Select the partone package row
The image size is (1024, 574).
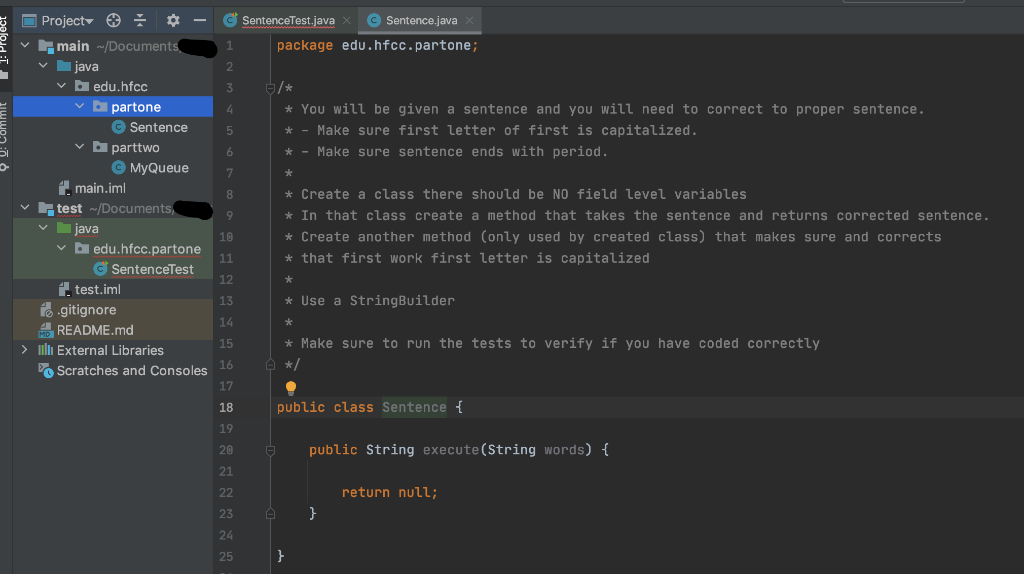(x=113, y=106)
